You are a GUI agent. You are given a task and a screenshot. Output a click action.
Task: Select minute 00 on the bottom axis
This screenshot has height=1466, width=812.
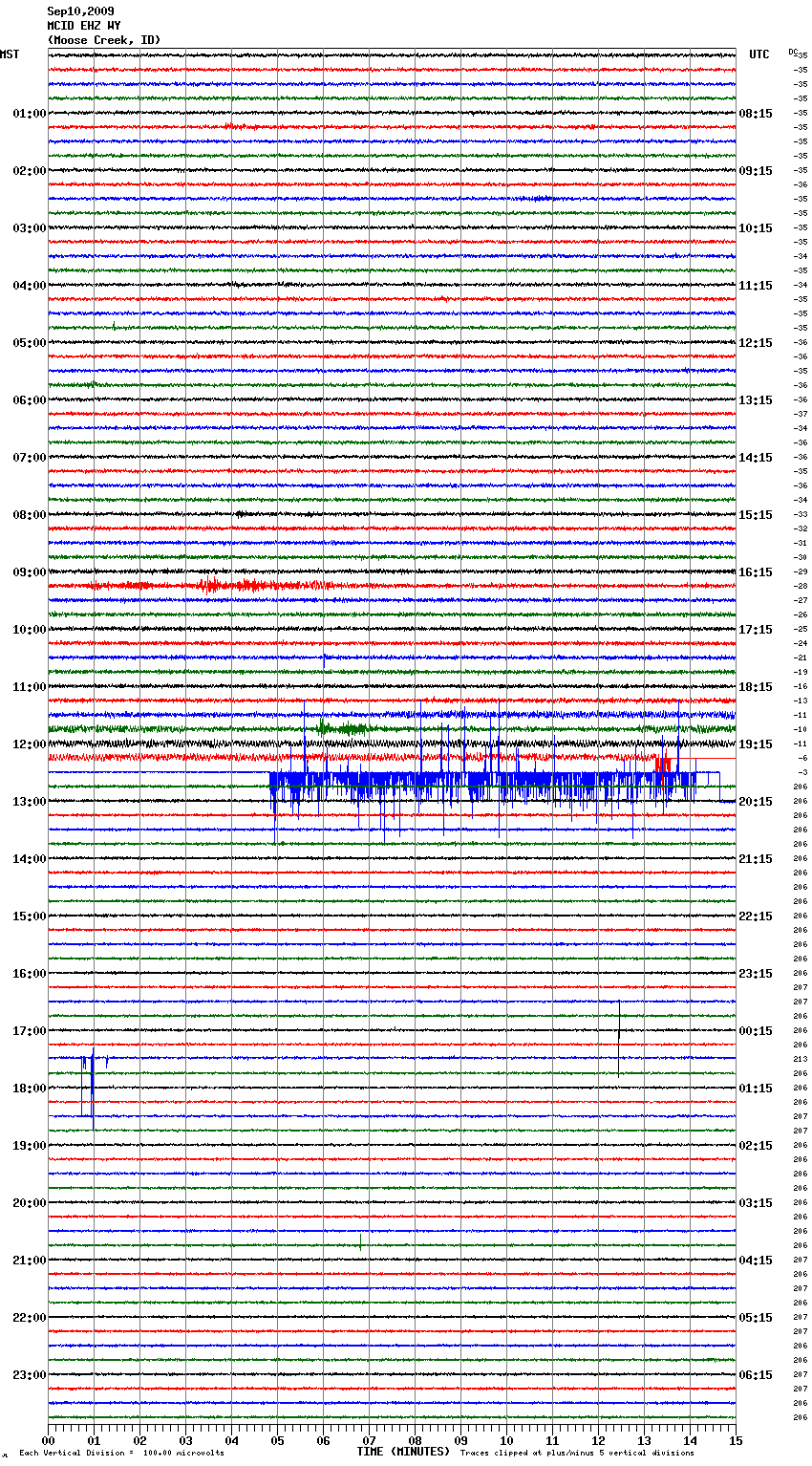point(48,1440)
